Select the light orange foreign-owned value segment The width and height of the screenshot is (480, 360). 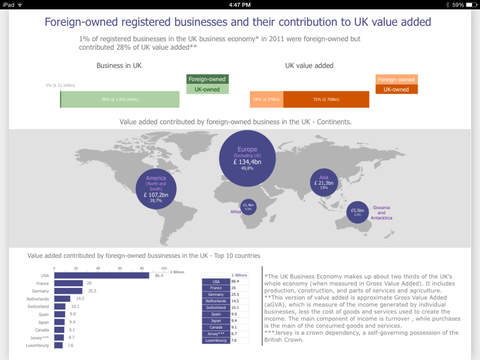point(267,99)
